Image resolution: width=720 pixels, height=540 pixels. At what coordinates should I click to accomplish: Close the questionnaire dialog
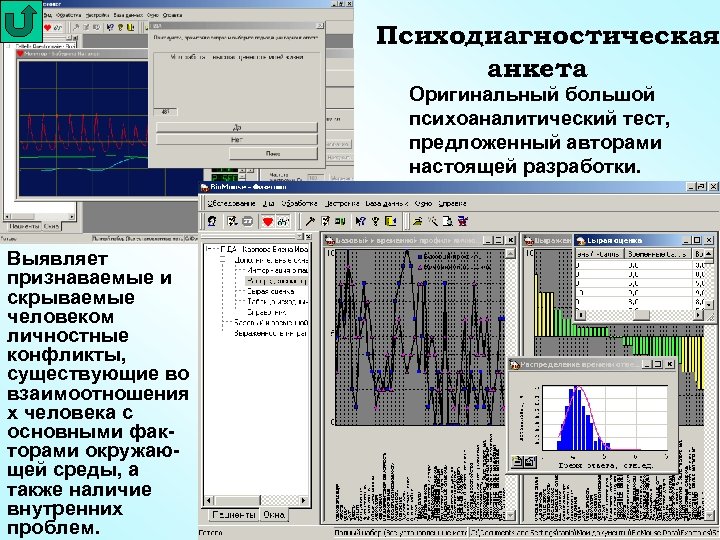pyautogui.click(x=320, y=26)
